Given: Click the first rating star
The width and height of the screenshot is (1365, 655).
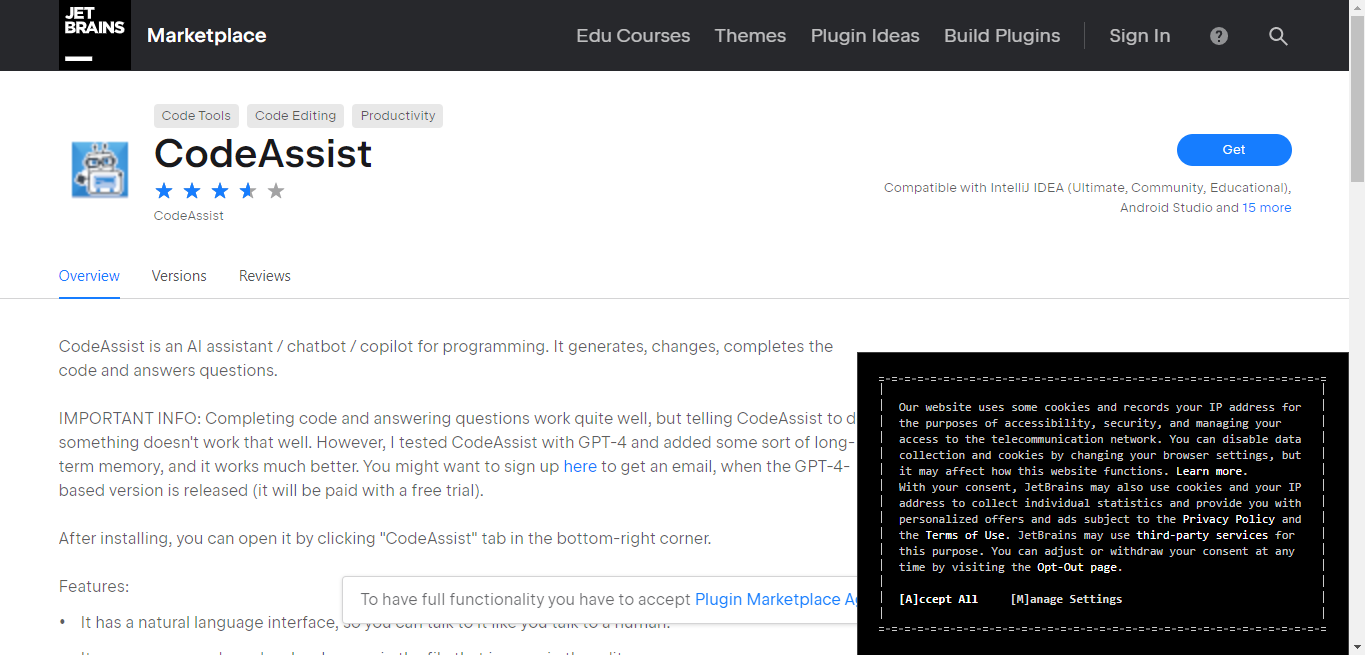Looking at the screenshot, I should pyautogui.click(x=164, y=190).
